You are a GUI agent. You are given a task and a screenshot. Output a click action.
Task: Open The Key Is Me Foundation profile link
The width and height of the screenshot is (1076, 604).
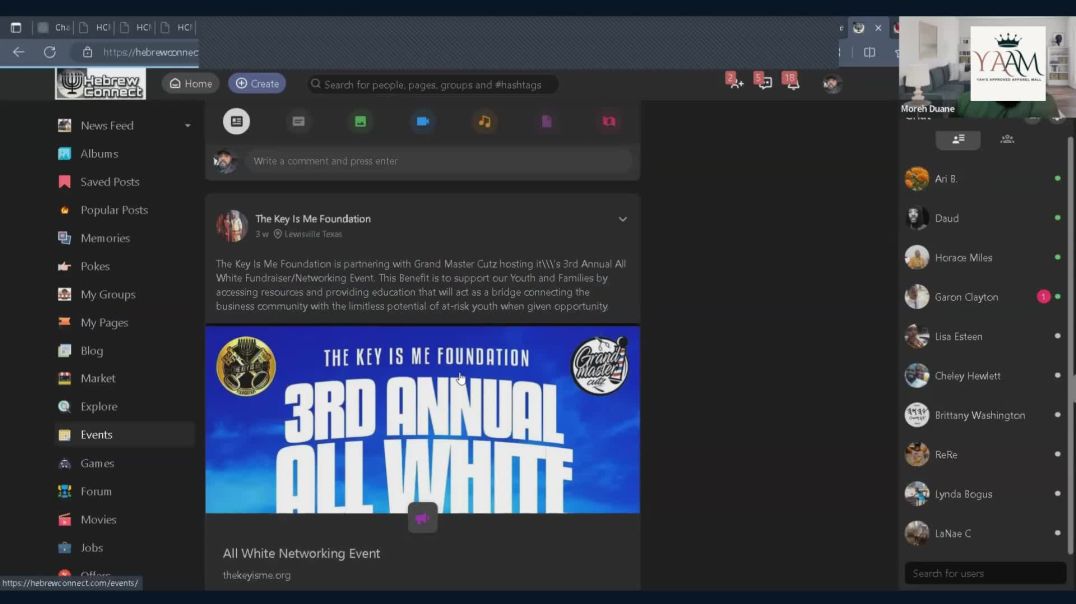tap(313, 219)
